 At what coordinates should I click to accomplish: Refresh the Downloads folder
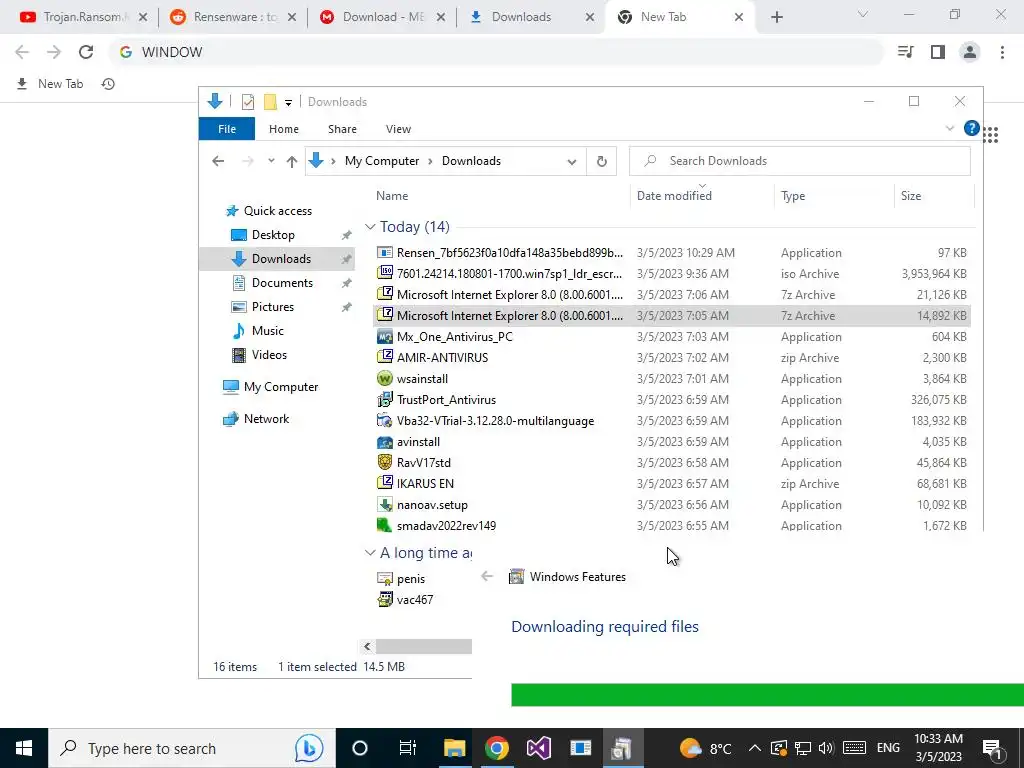[601, 161]
